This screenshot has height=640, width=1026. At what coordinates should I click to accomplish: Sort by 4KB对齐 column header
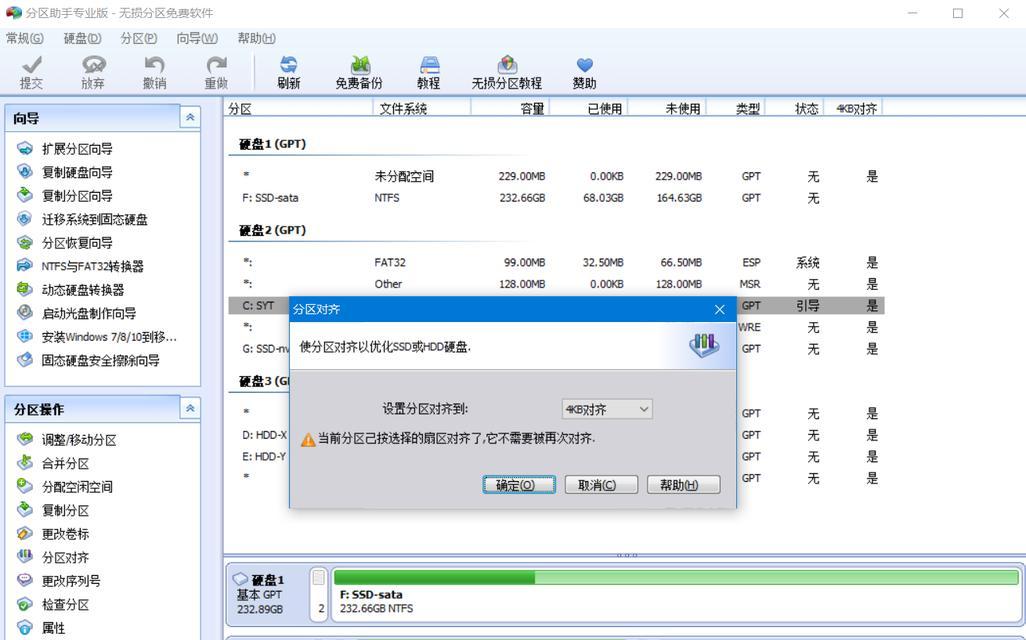854,109
